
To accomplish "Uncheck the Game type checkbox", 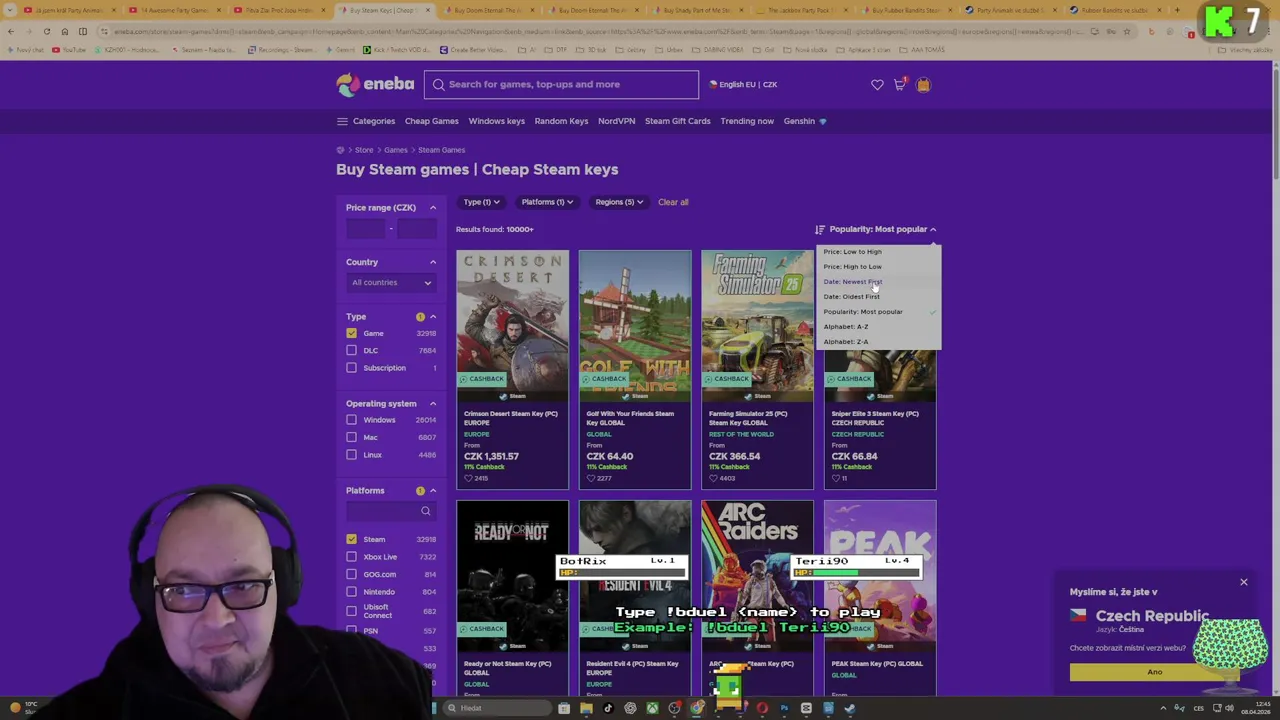I will pyautogui.click(x=351, y=333).
